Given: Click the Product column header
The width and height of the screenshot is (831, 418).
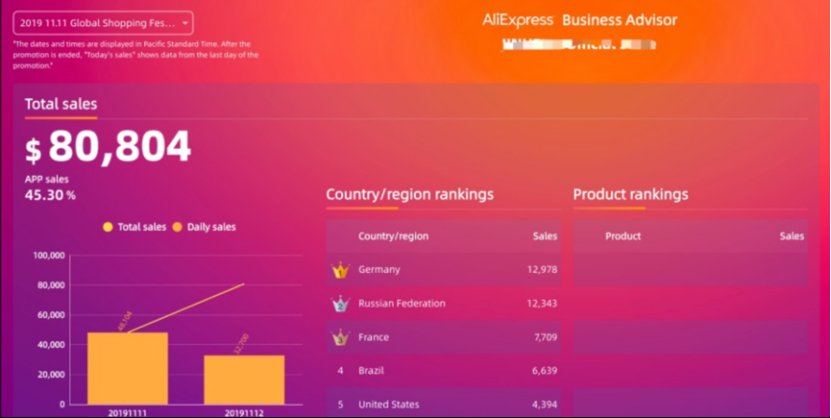Looking at the screenshot, I should coord(623,237).
